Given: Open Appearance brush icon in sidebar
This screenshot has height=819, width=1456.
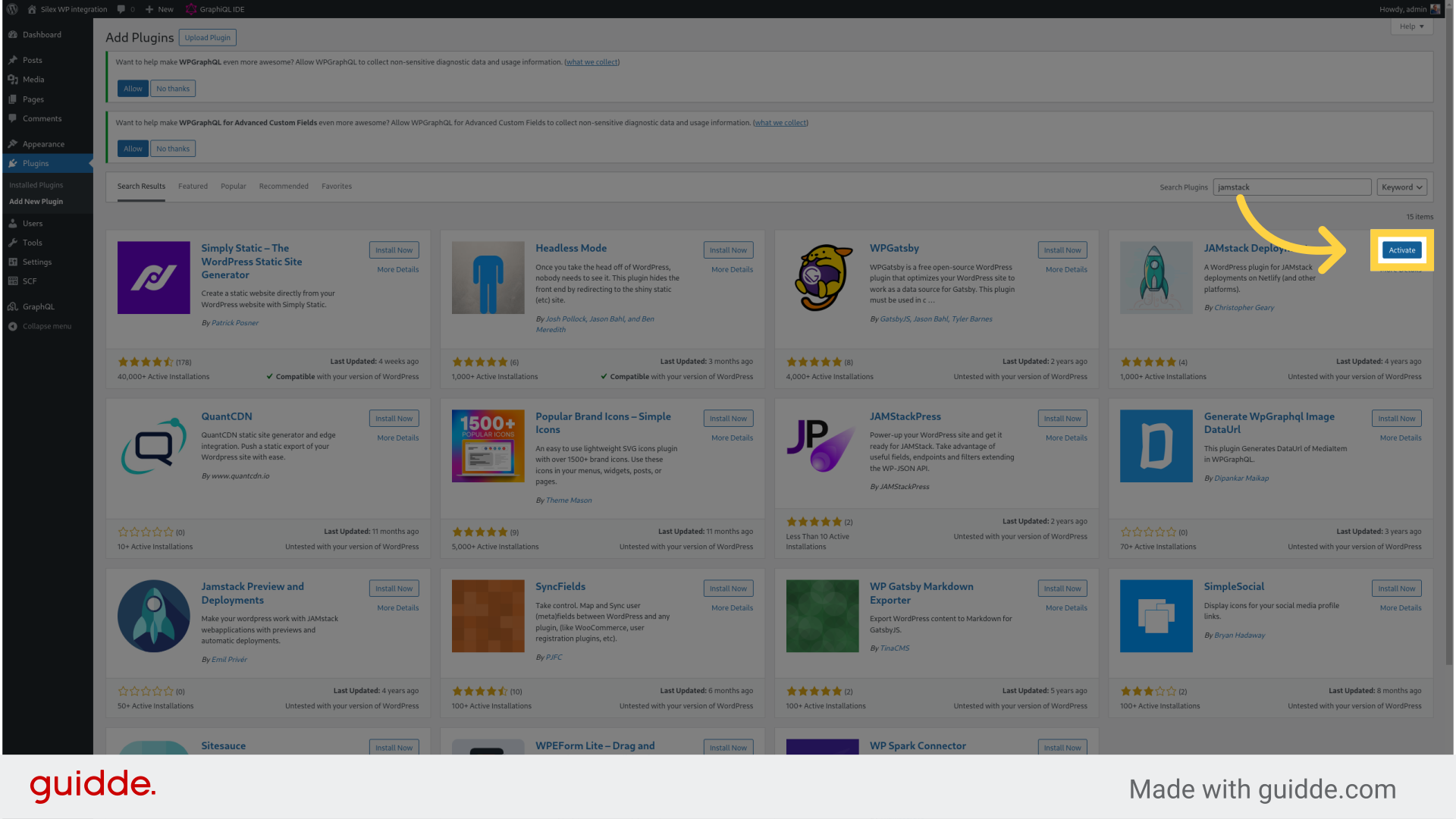Looking at the screenshot, I should click(12, 144).
